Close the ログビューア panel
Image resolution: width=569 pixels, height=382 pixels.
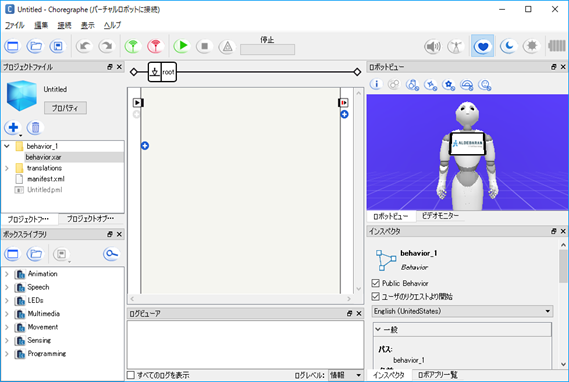pyautogui.click(x=359, y=313)
